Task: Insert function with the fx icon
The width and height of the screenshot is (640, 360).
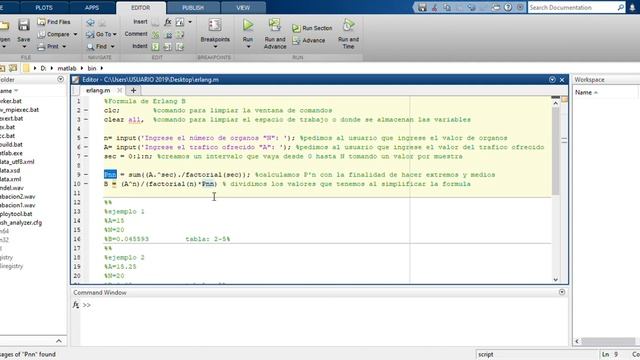Action: [168, 22]
